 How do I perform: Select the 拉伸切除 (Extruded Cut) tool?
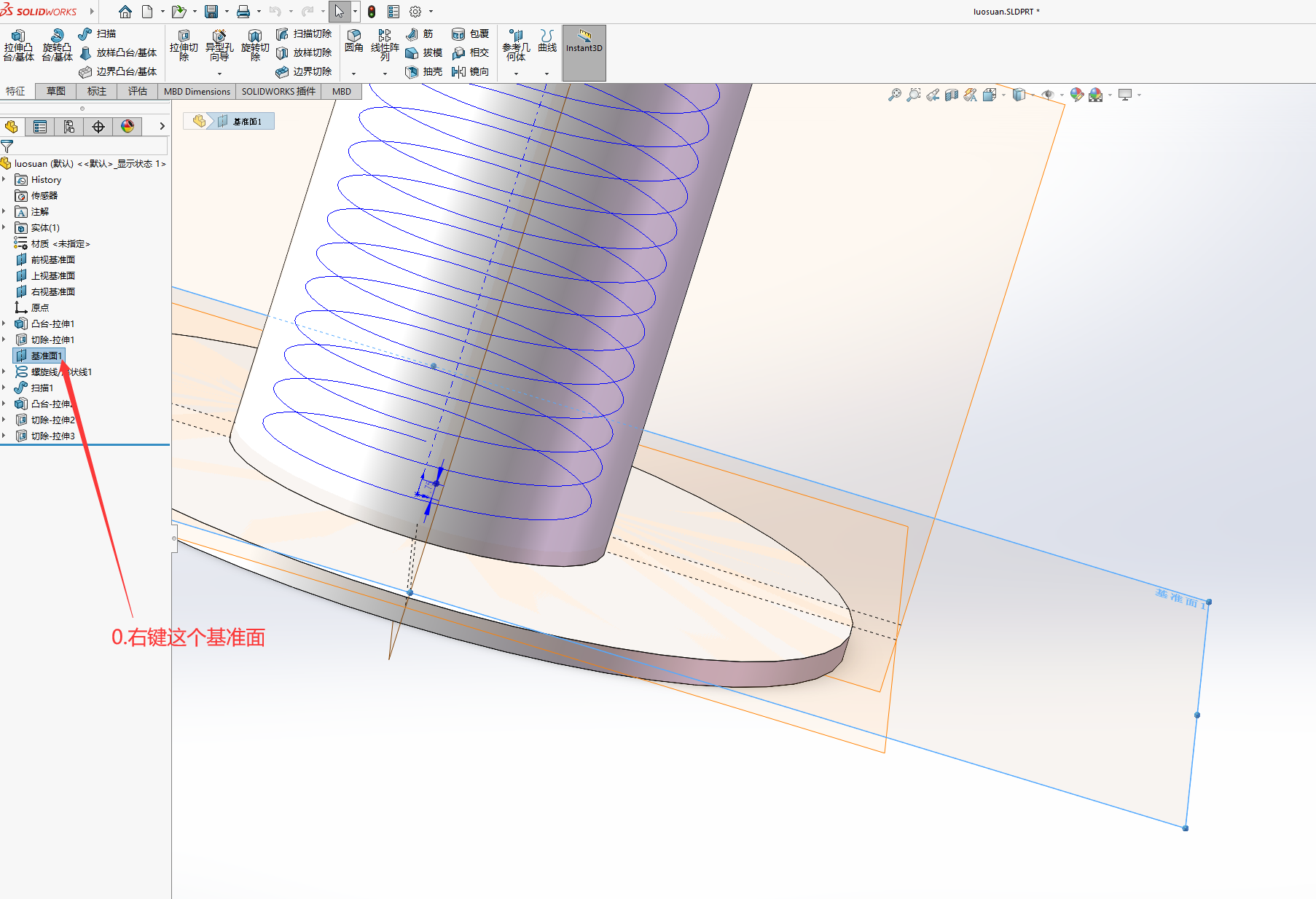[x=184, y=45]
